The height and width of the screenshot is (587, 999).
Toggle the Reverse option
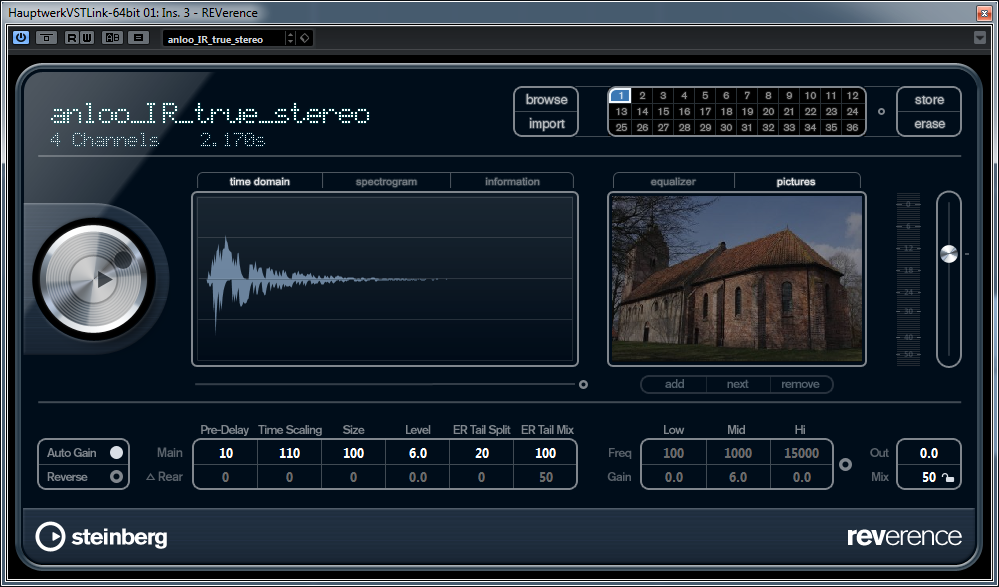tap(116, 477)
